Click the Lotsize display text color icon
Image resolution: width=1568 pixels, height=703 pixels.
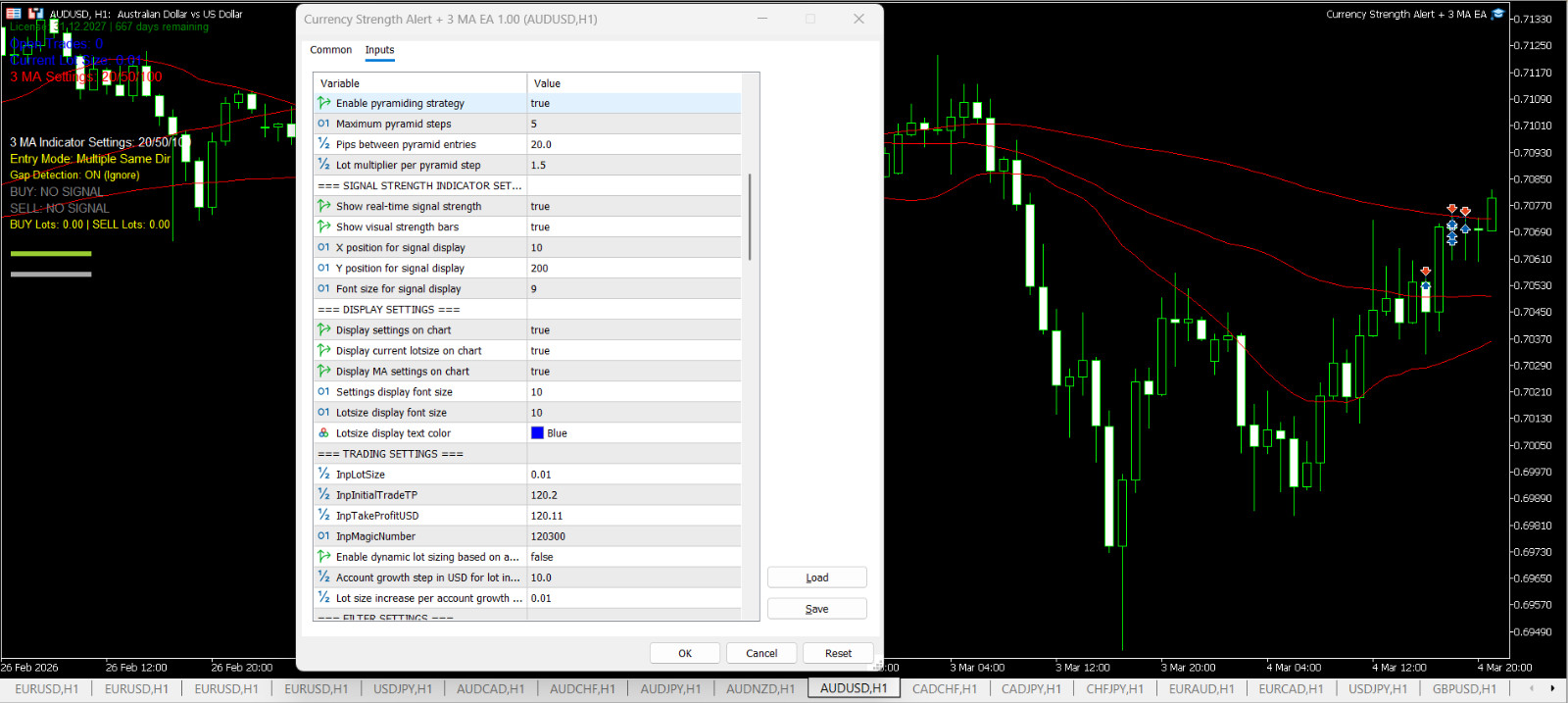[323, 432]
